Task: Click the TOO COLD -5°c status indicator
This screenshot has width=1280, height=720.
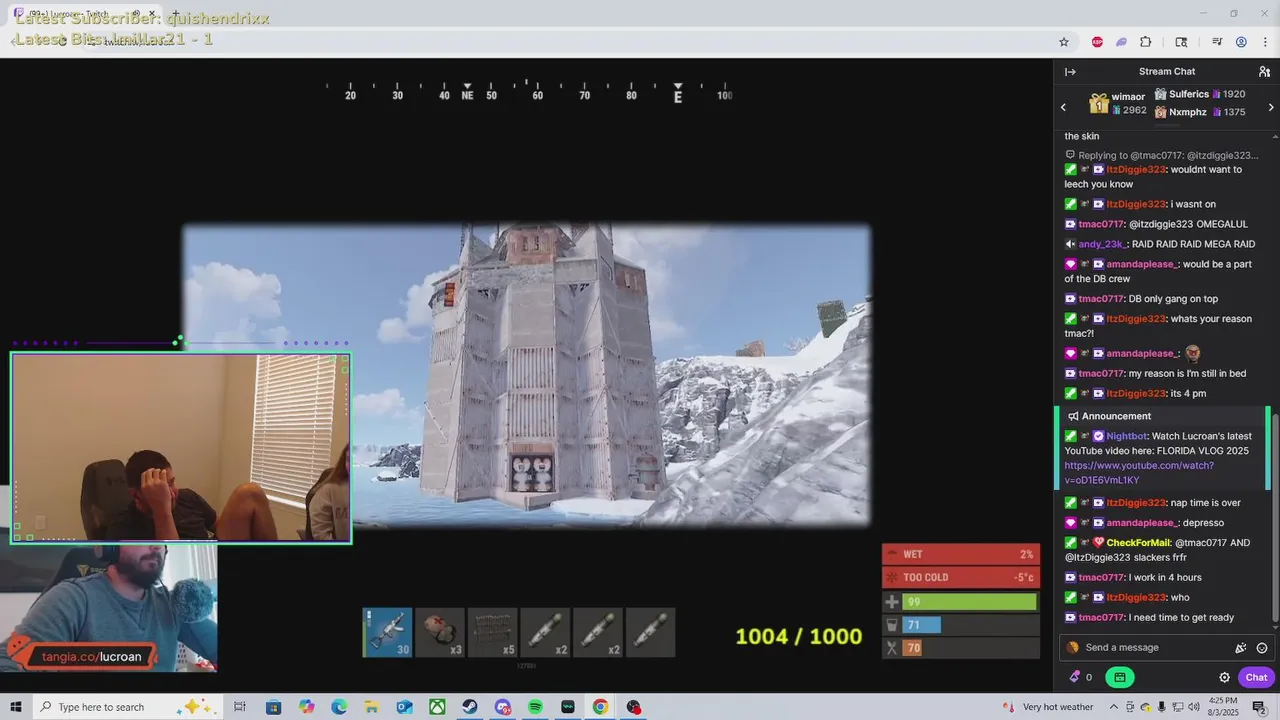Action: click(x=961, y=577)
